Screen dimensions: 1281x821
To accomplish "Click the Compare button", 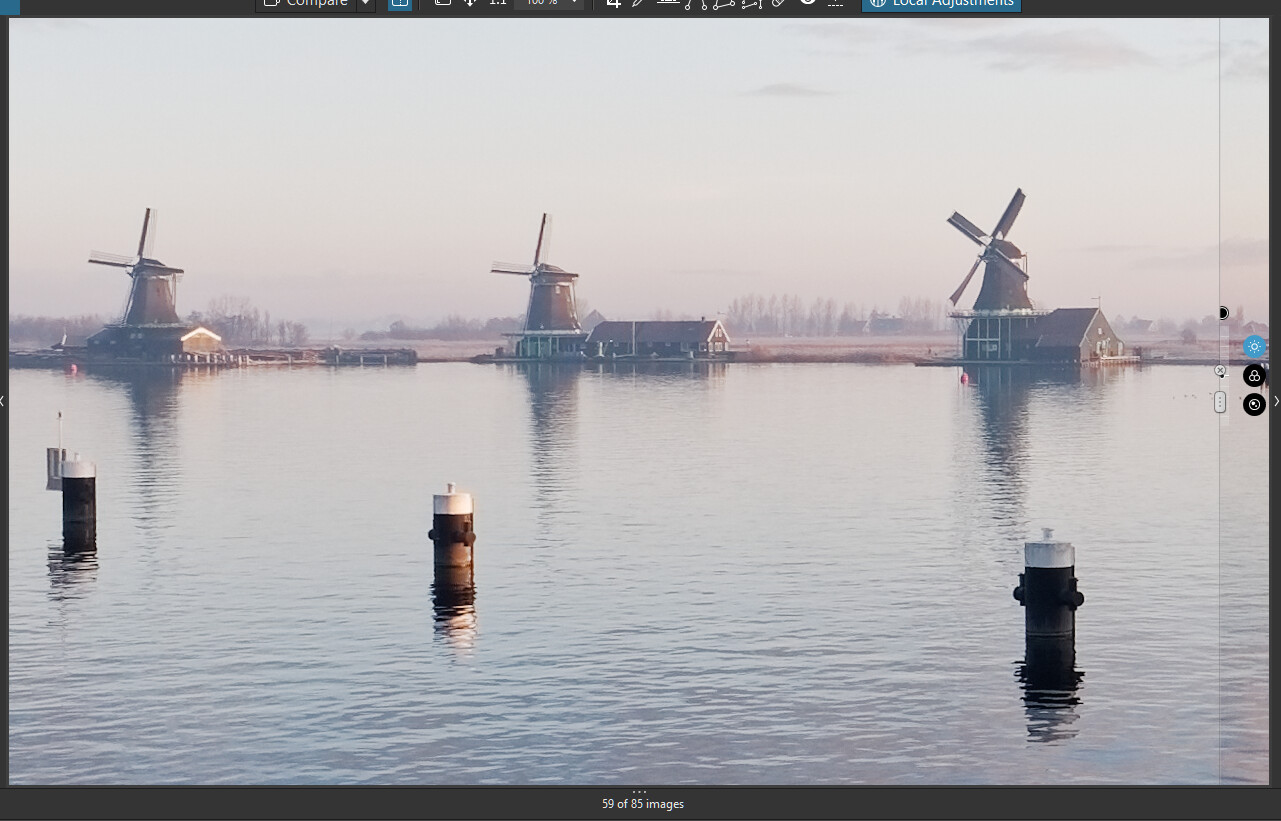I will point(306,3).
